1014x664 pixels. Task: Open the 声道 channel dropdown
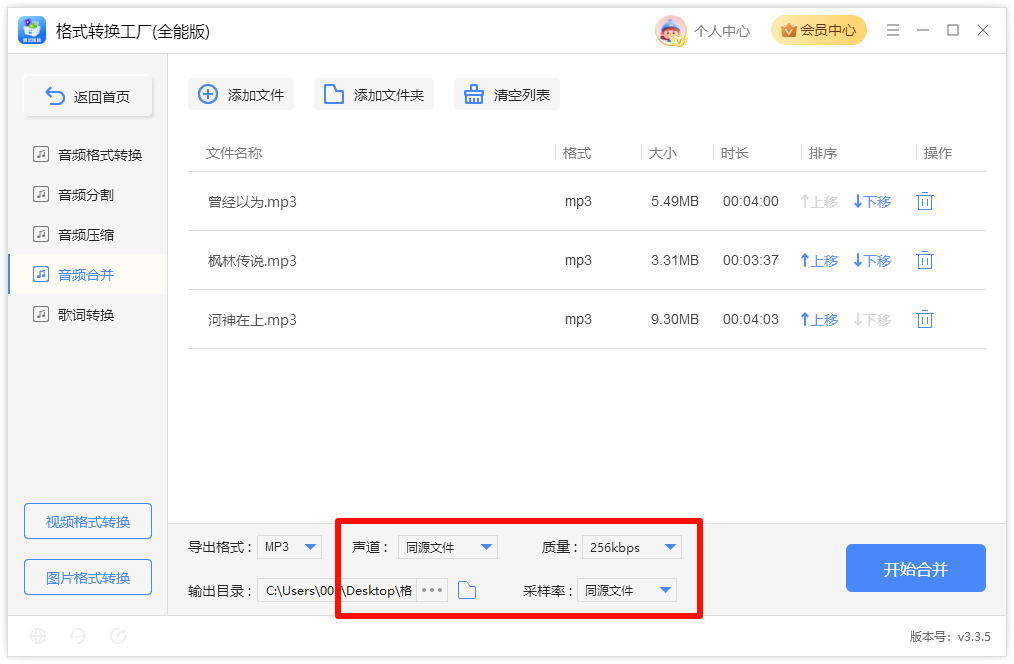[x=448, y=547]
